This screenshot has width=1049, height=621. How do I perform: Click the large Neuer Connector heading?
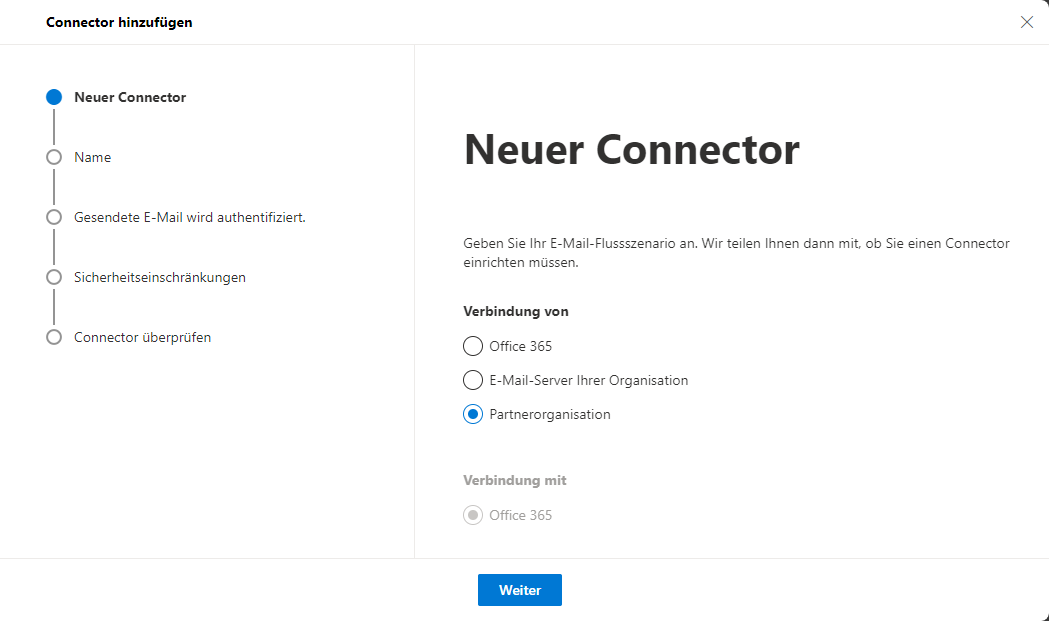point(632,149)
